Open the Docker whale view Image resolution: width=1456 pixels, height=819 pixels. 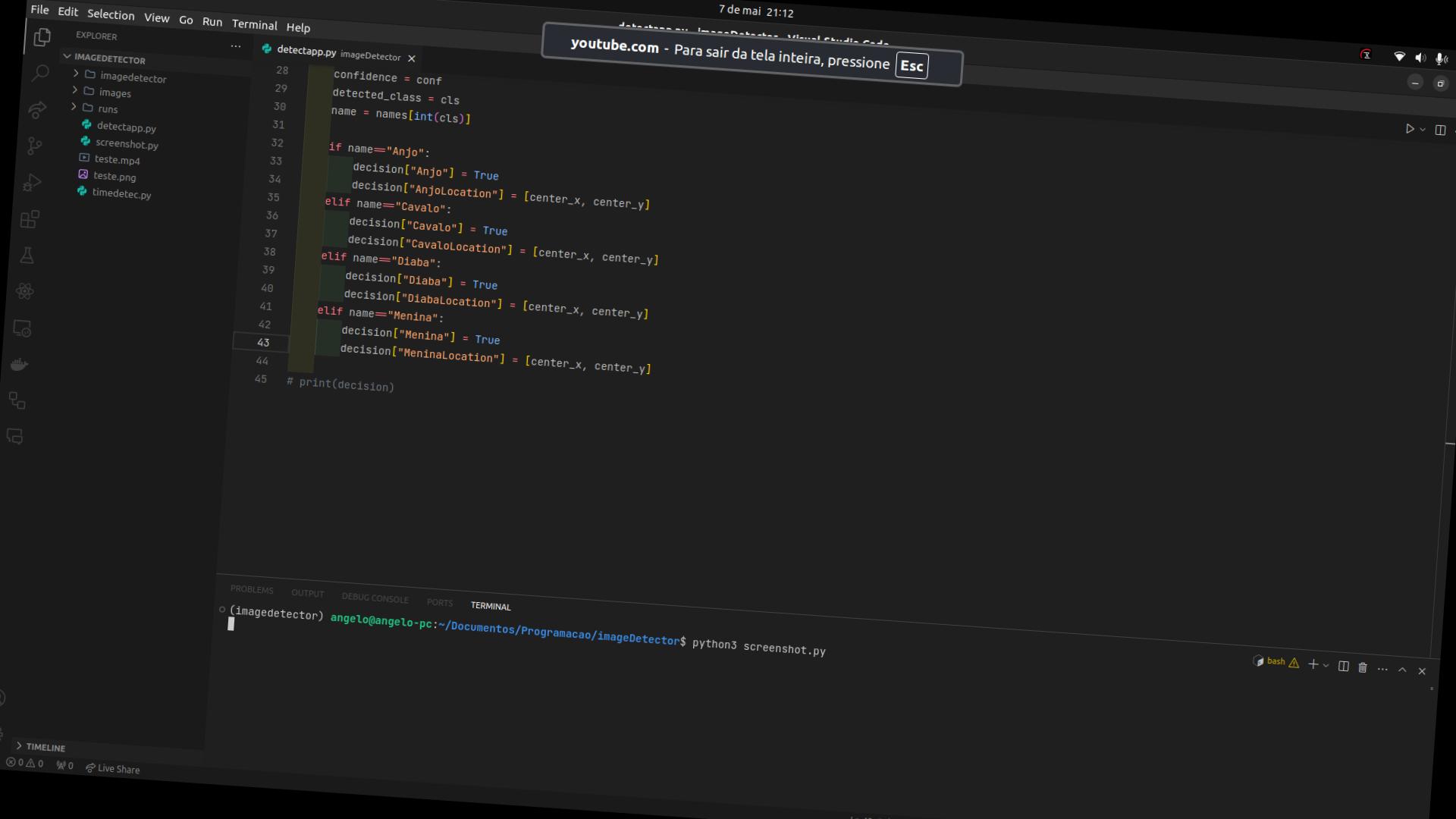20,365
